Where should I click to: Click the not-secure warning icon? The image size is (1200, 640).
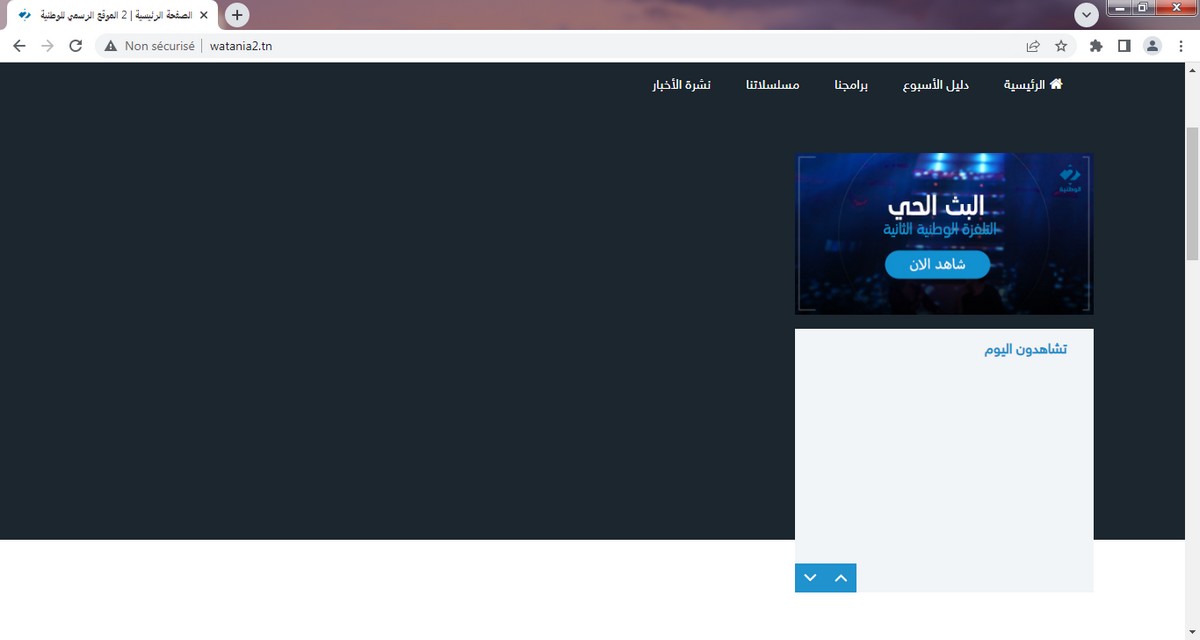tap(111, 46)
